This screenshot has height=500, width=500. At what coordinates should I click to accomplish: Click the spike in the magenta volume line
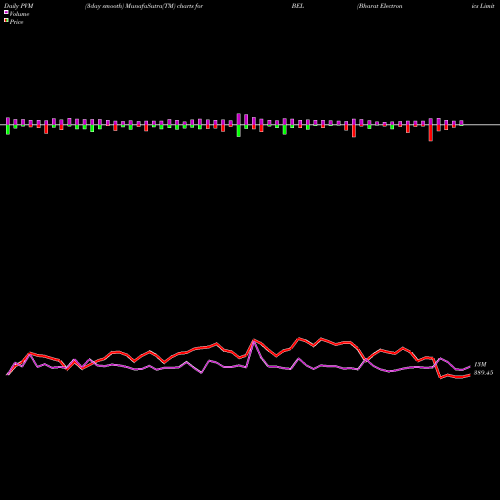(x=254, y=341)
